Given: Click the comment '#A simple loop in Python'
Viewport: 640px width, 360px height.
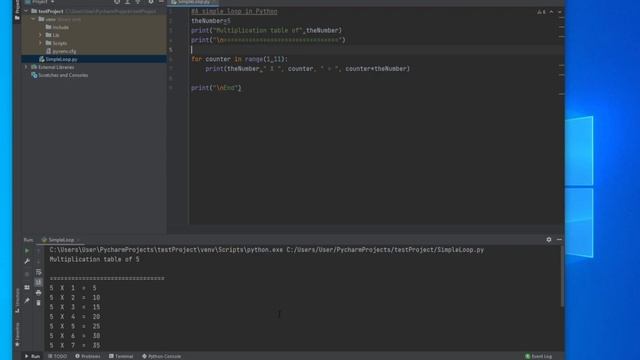Looking at the screenshot, I should tap(234, 11).
